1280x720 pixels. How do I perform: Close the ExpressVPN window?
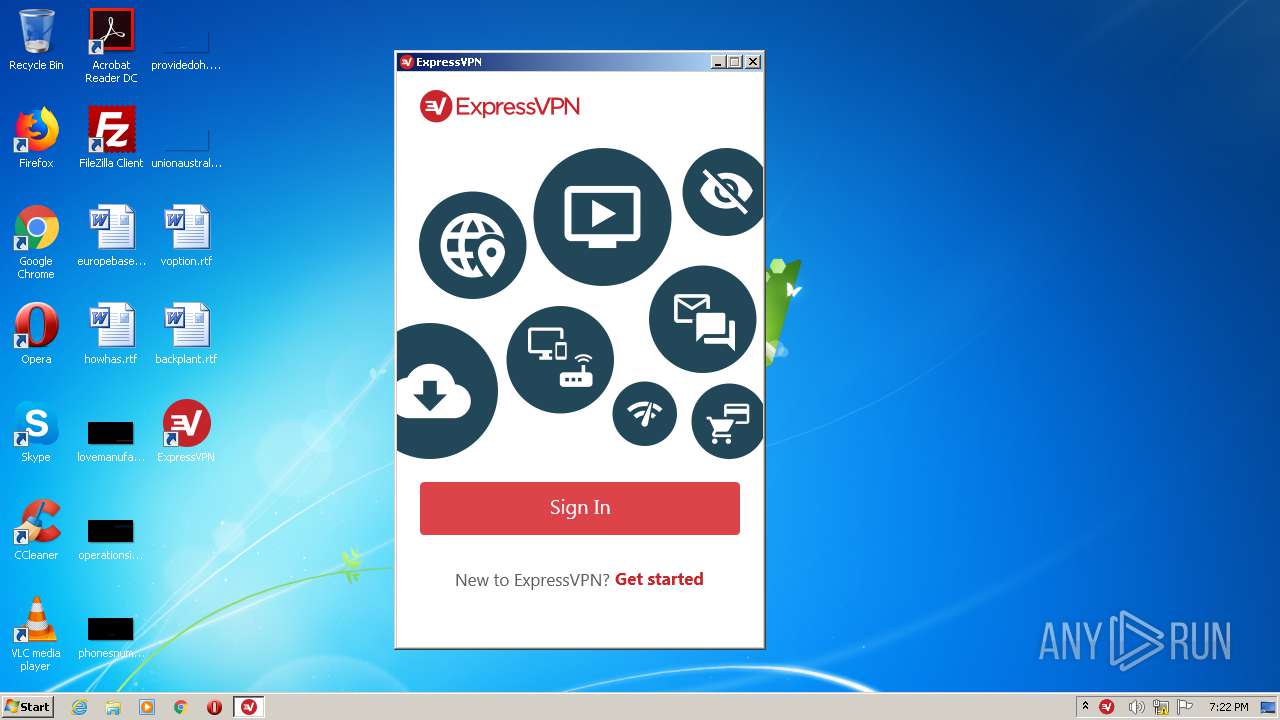click(753, 62)
